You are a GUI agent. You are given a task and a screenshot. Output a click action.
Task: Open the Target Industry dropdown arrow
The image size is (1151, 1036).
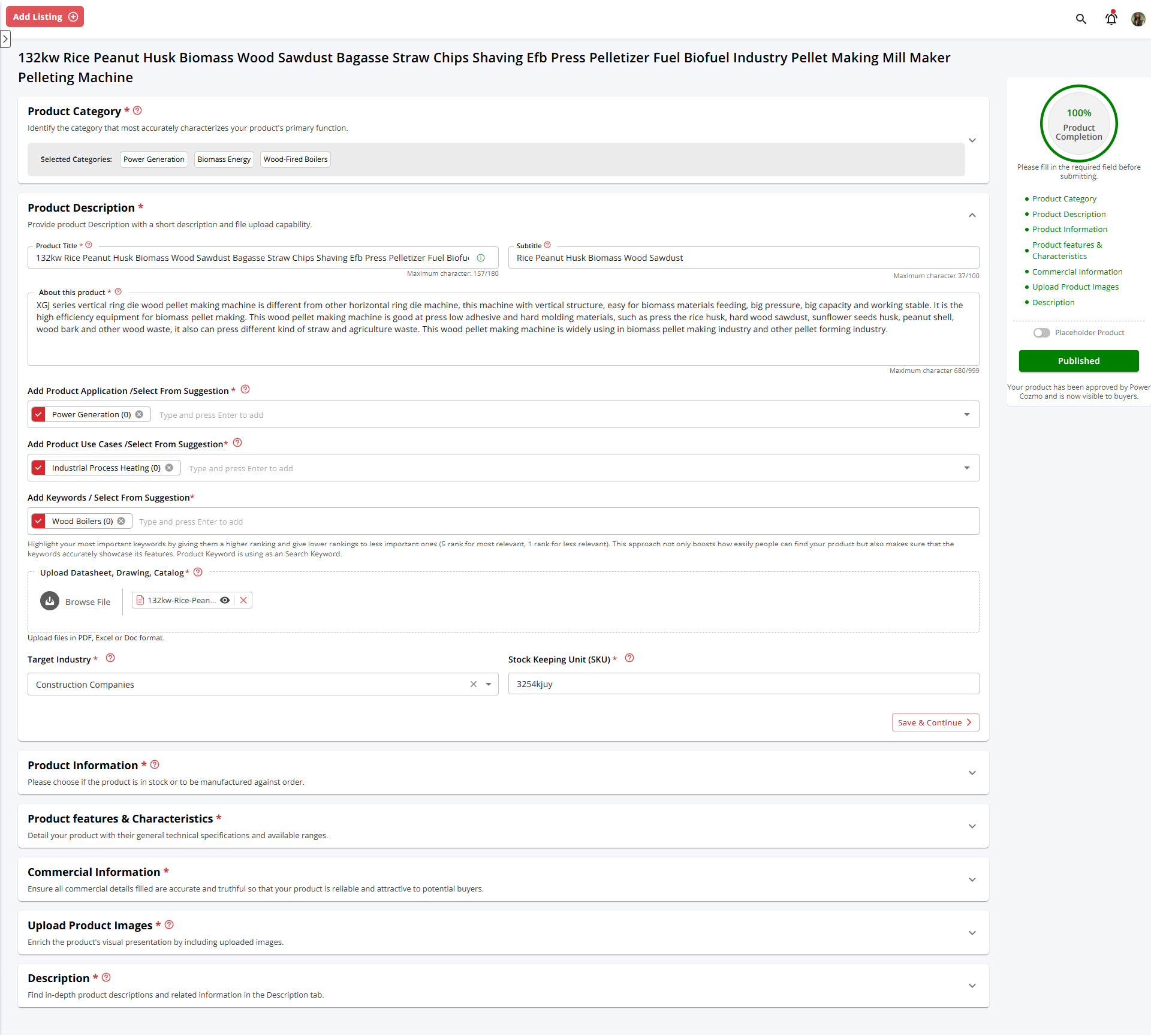(489, 684)
